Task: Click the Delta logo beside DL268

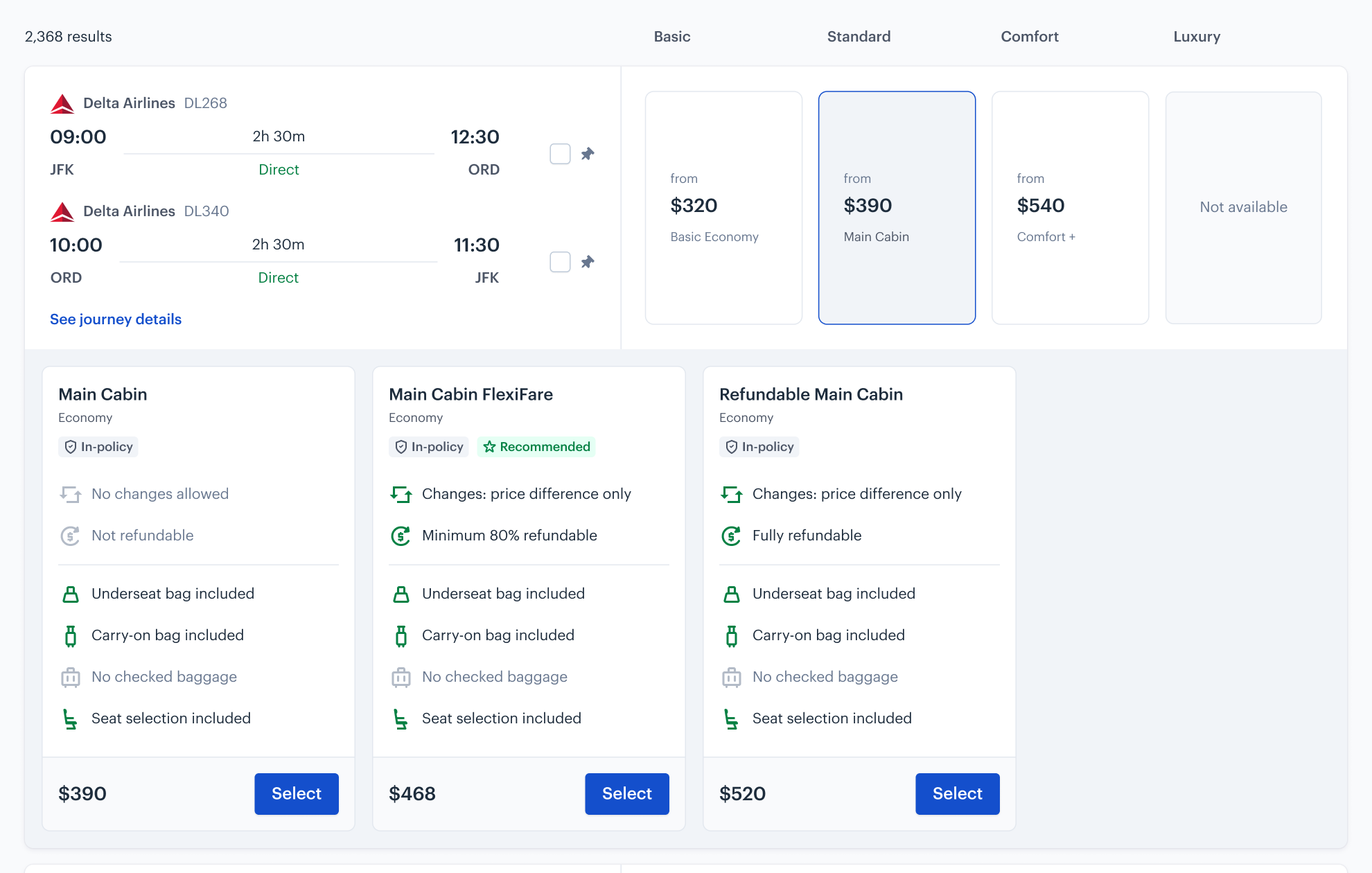Action: pos(62,104)
